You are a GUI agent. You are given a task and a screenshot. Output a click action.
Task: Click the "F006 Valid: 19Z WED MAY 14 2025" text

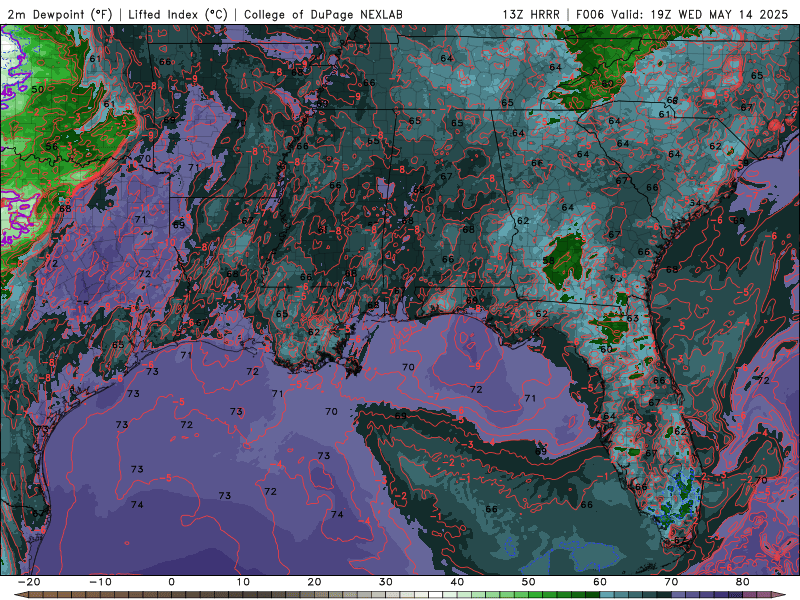click(x=682, y=15)
